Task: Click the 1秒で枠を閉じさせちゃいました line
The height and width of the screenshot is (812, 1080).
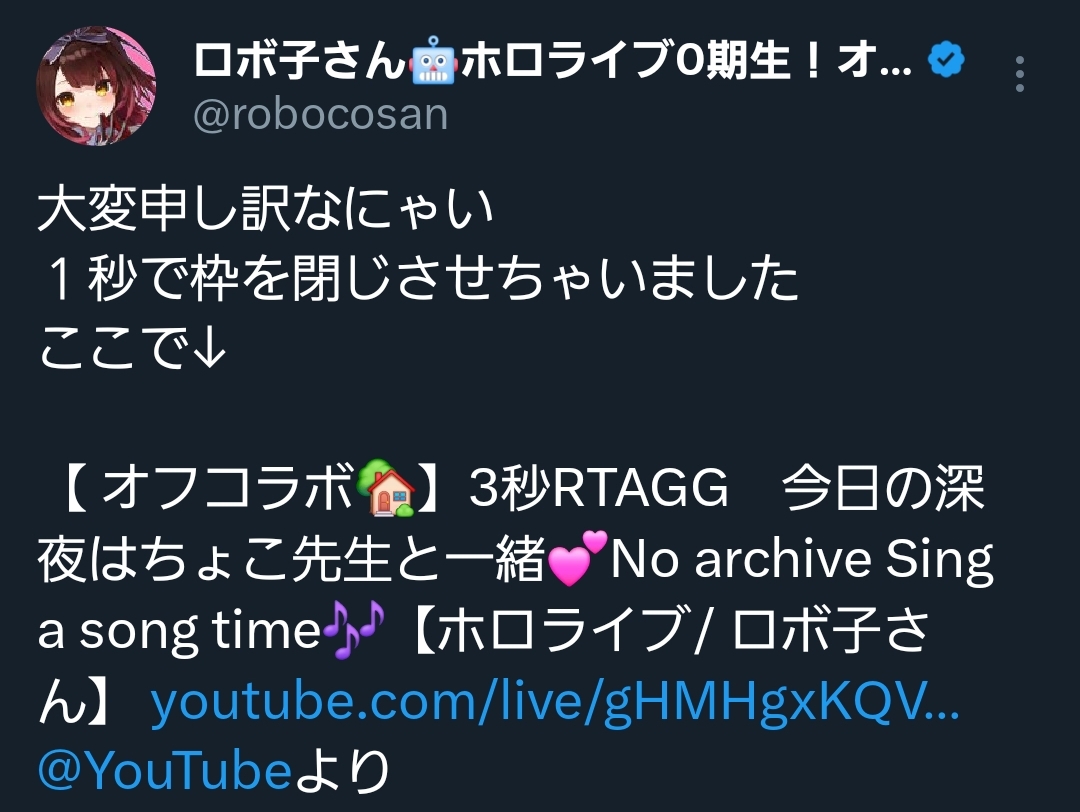Action: [x=418, y=278]
